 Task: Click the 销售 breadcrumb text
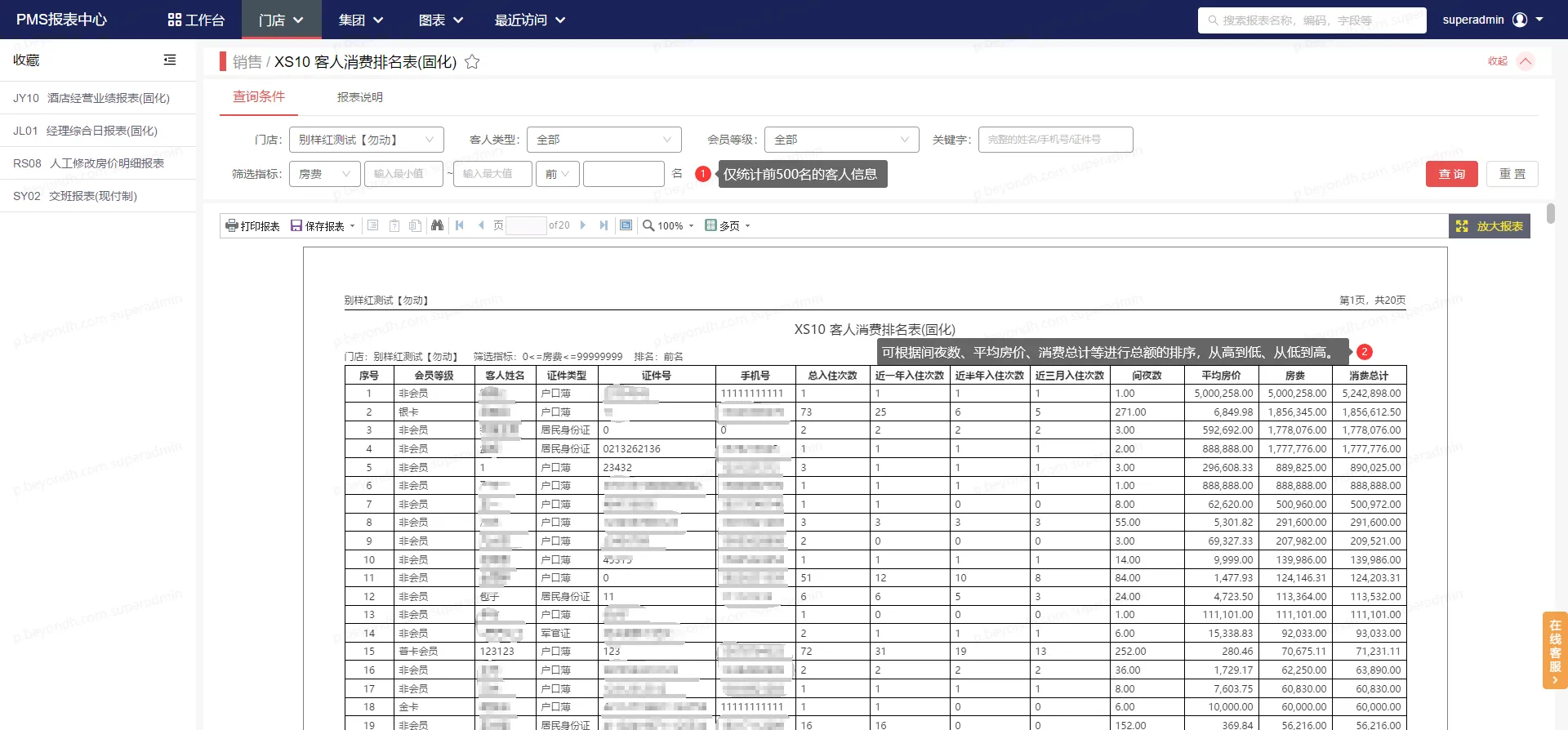[x=247, y=62]
